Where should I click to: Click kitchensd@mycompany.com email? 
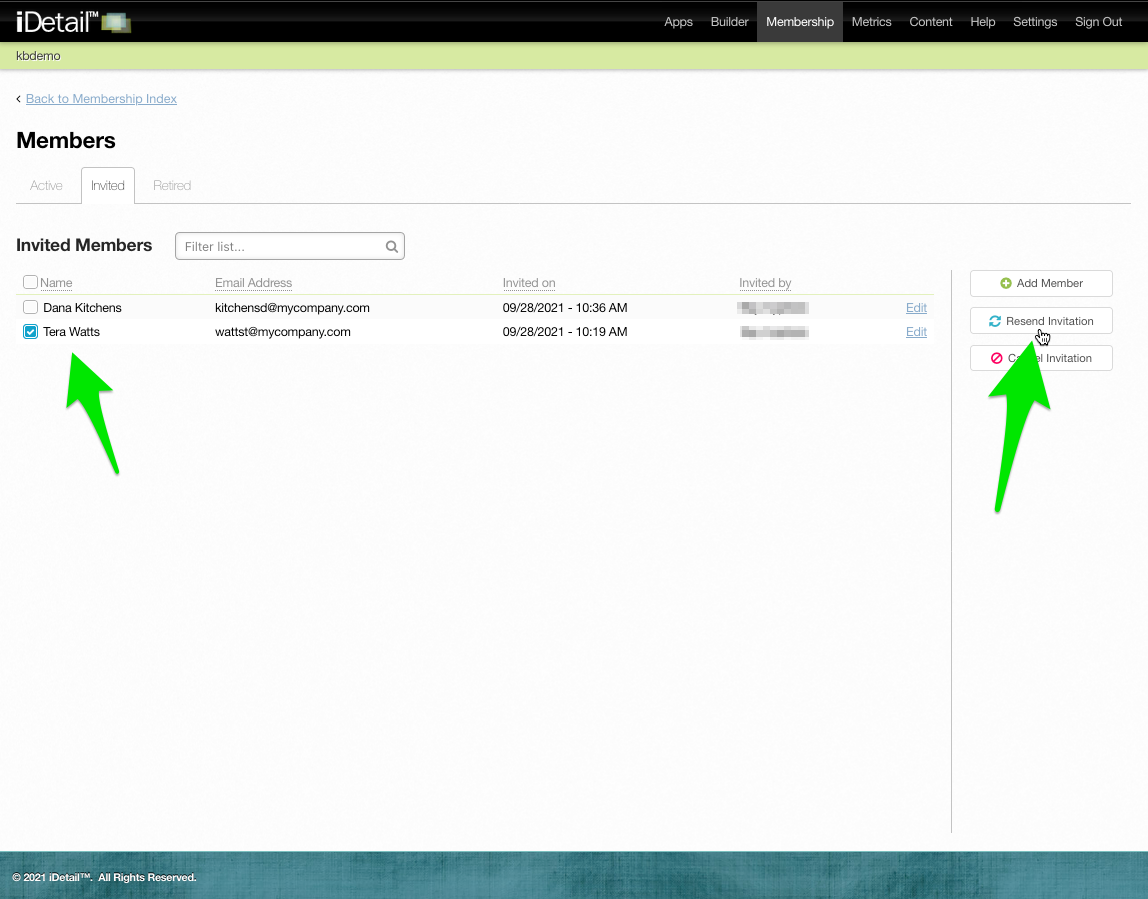click(x=292, y=307)
